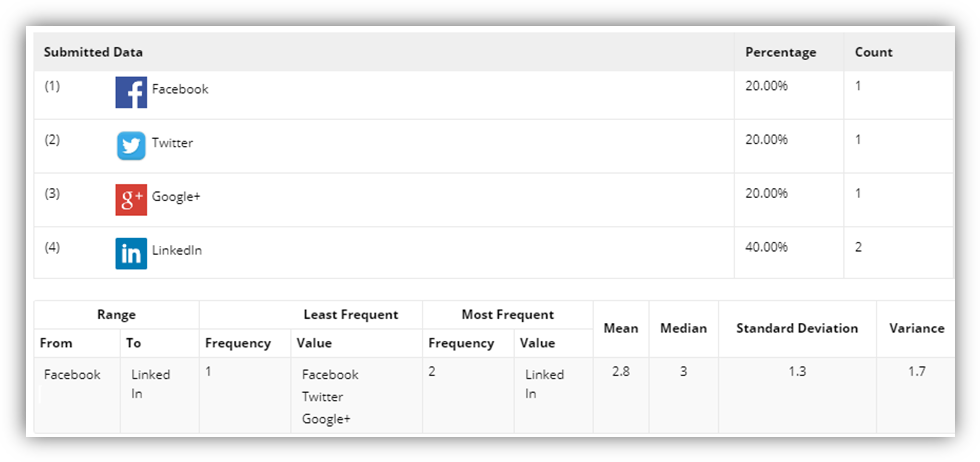Click the Least Frequent header cell
The width and height of the screenshot is (980, 462).
click(x=350, y=315)
